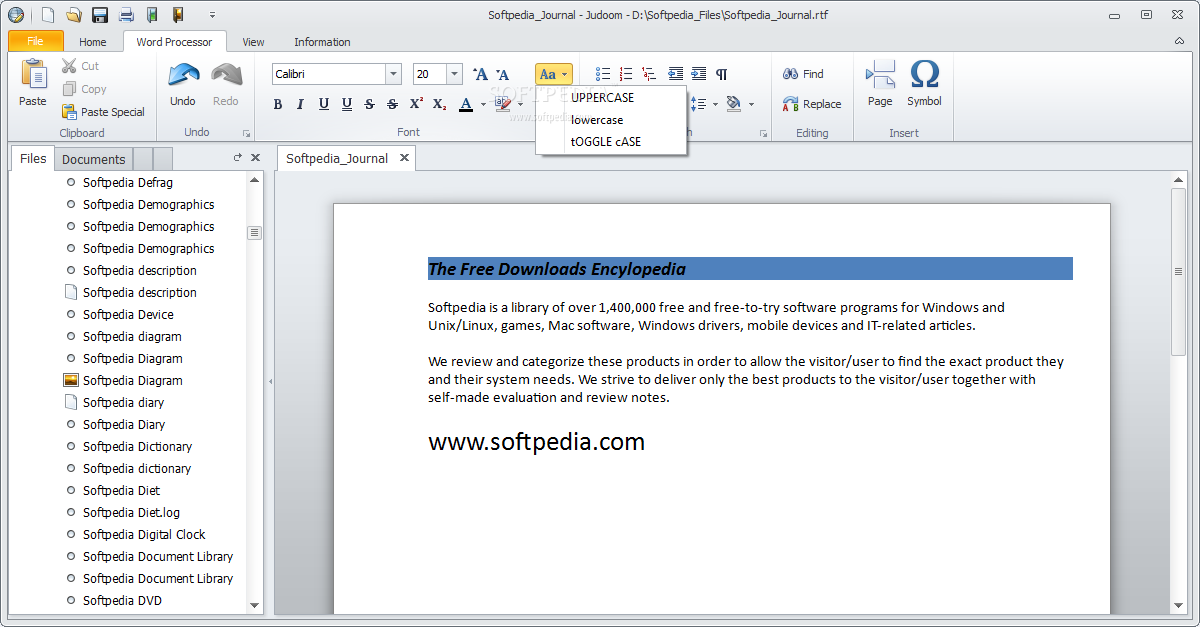1200x627 pixels.
Task: Toggle Bold formatting
Action: coord(278,104)
